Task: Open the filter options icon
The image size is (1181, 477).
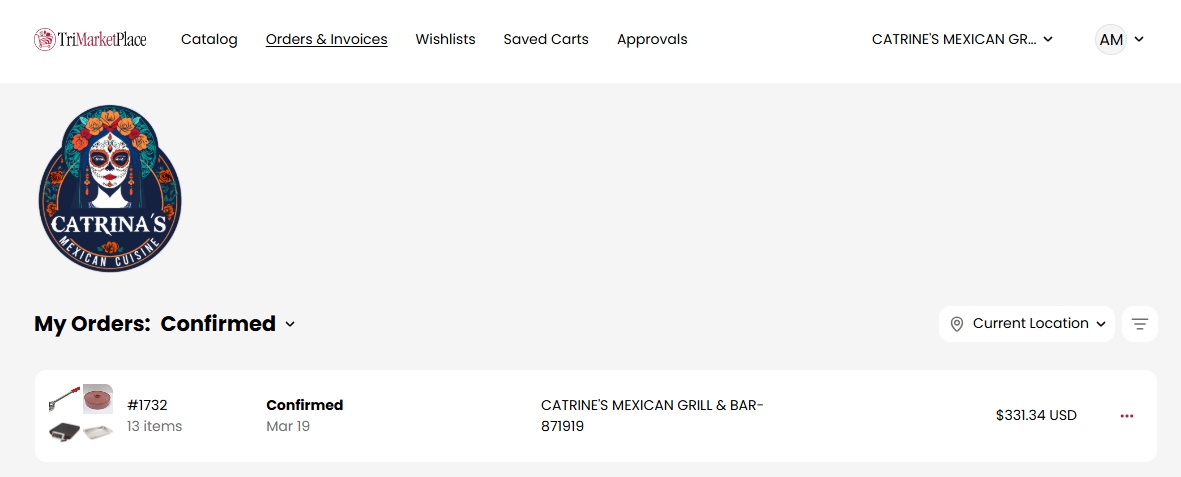Action: click(1139, 324)
